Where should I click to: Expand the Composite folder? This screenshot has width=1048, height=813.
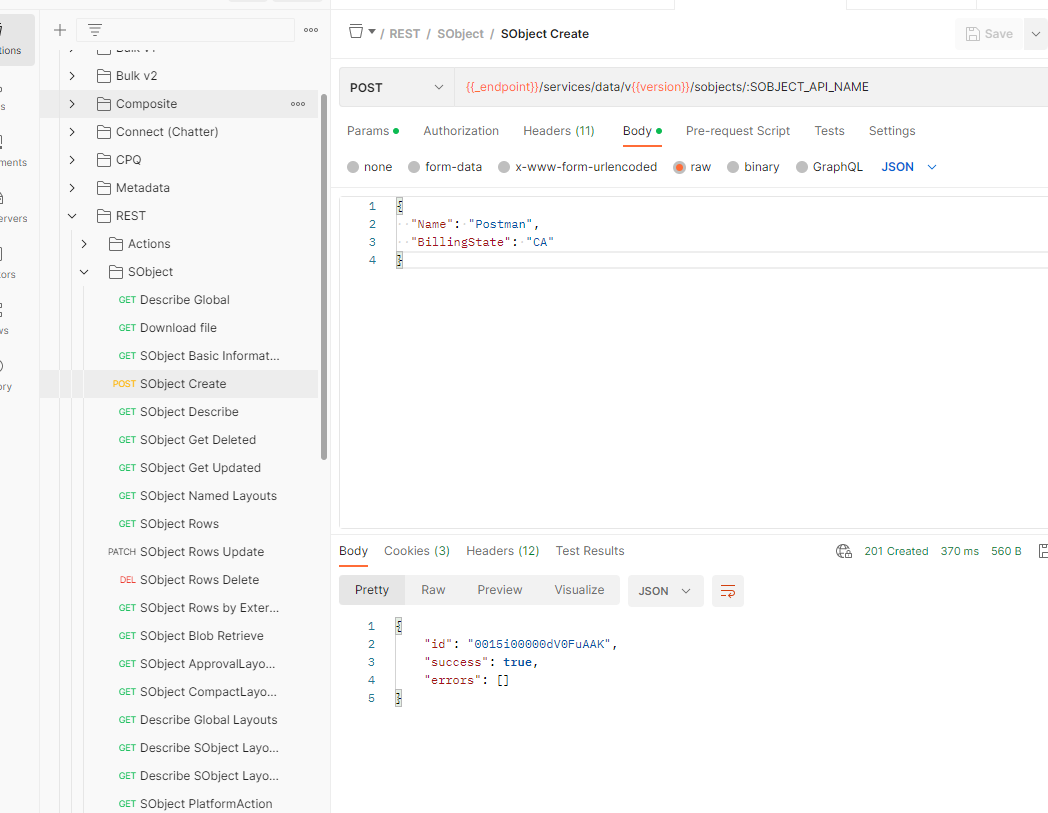click(72, 104)
